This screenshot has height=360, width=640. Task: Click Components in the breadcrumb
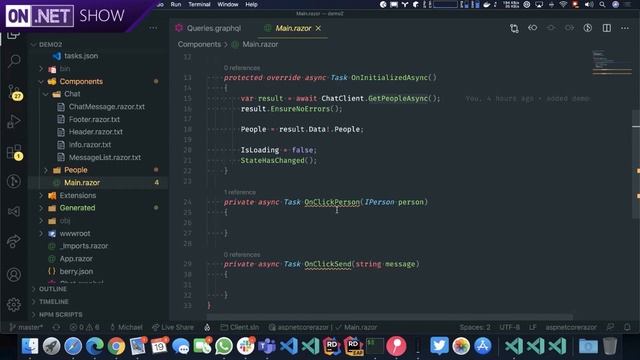click(x=199, y=44)
